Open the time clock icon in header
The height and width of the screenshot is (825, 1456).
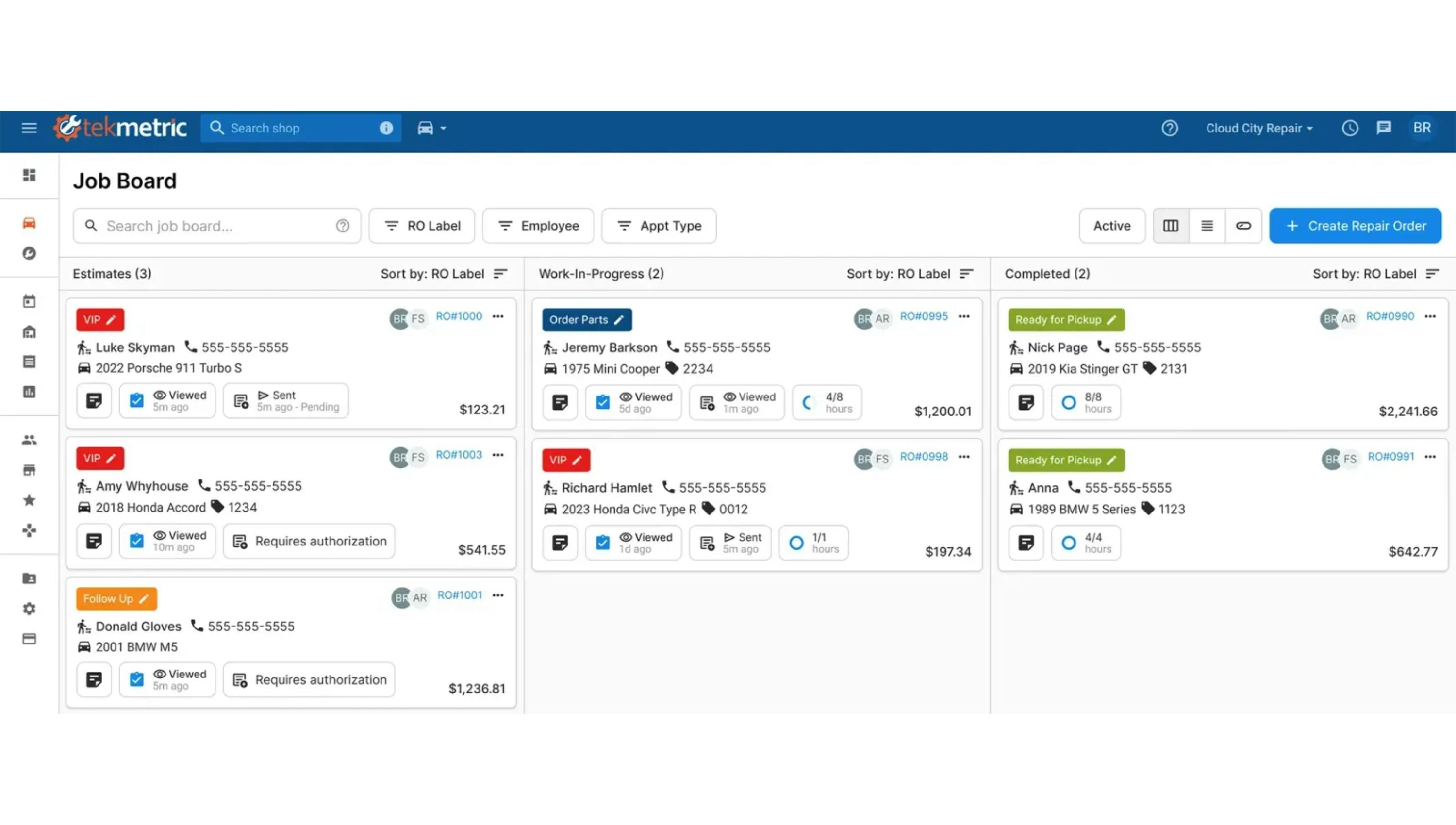[x=1350, y=128]
